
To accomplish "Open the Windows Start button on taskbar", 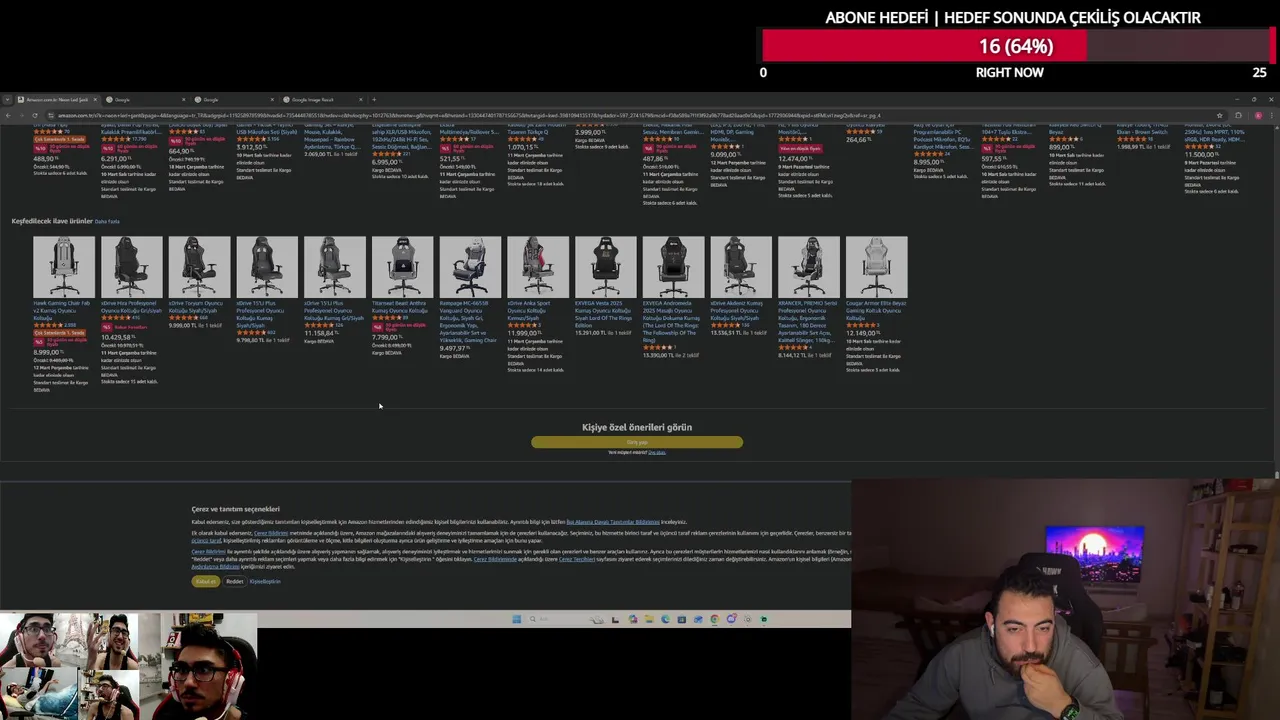I will click(x=517, y=619).
